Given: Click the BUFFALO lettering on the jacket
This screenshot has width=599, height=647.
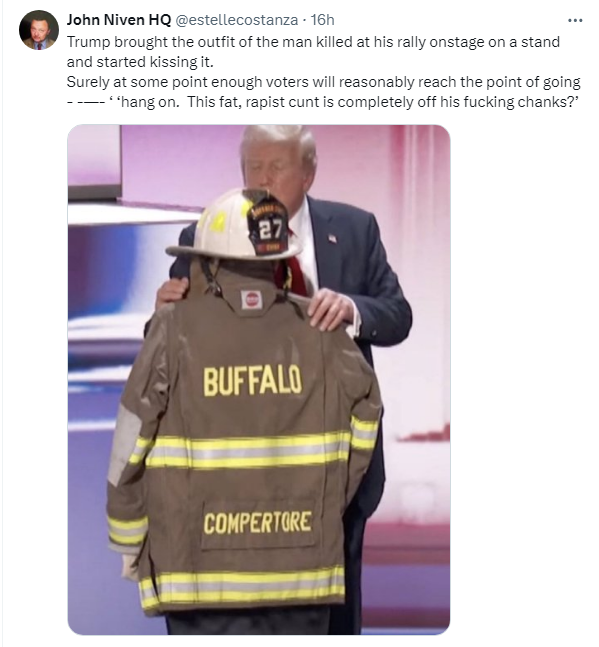Looking at the screenshot, I should click(x=252, y=381).
